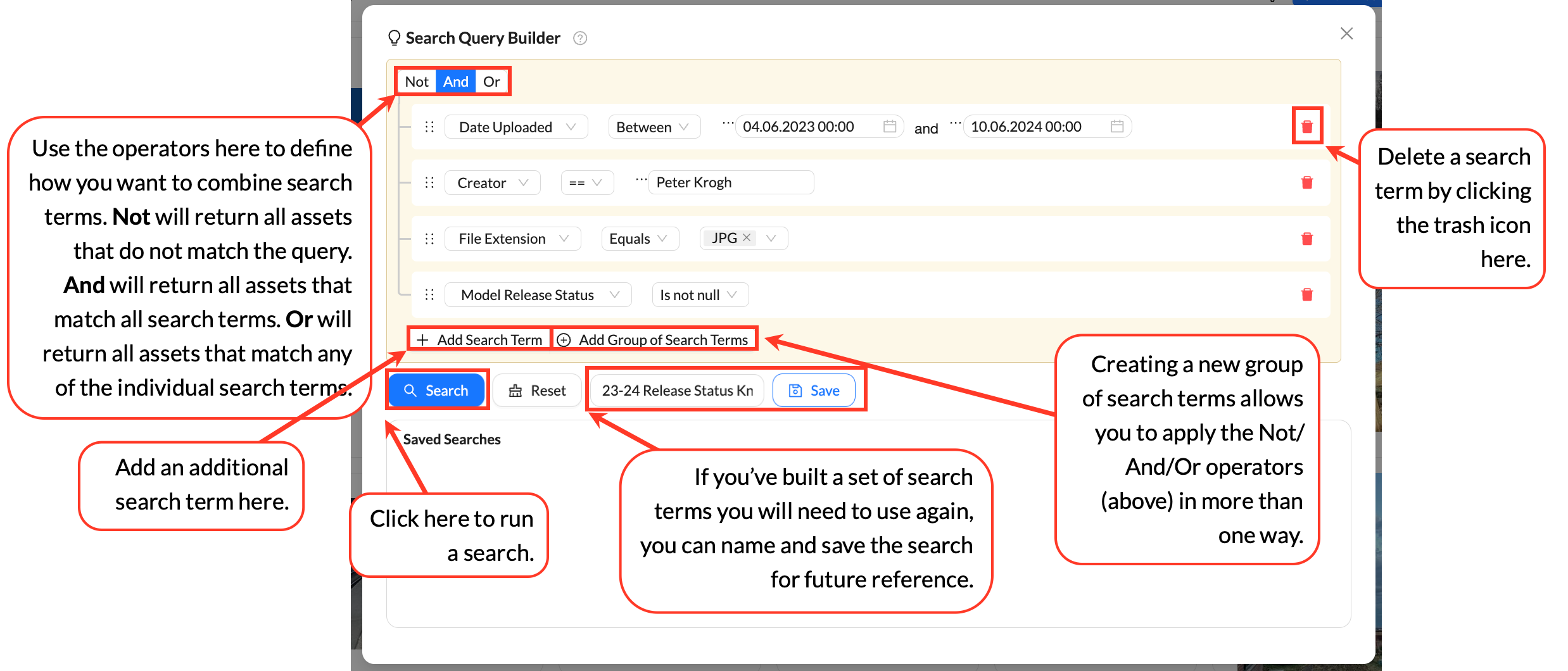Remove the JPG tag from File Extension
Screen dimensions: 1568x671
[747, 237]
